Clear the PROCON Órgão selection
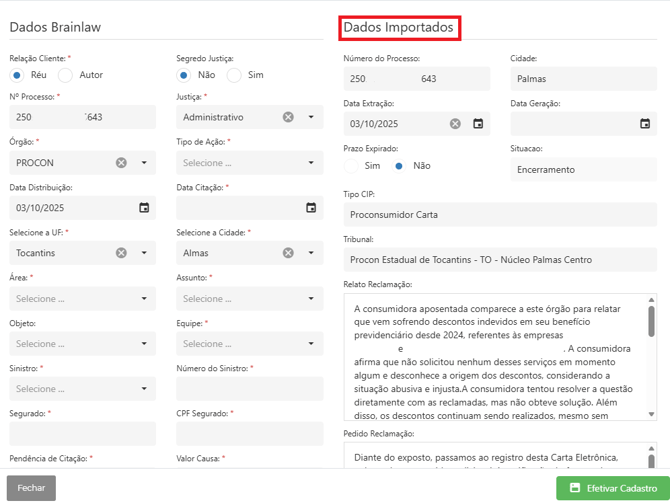This screenshot has height=503, width=670. [121, 163]
